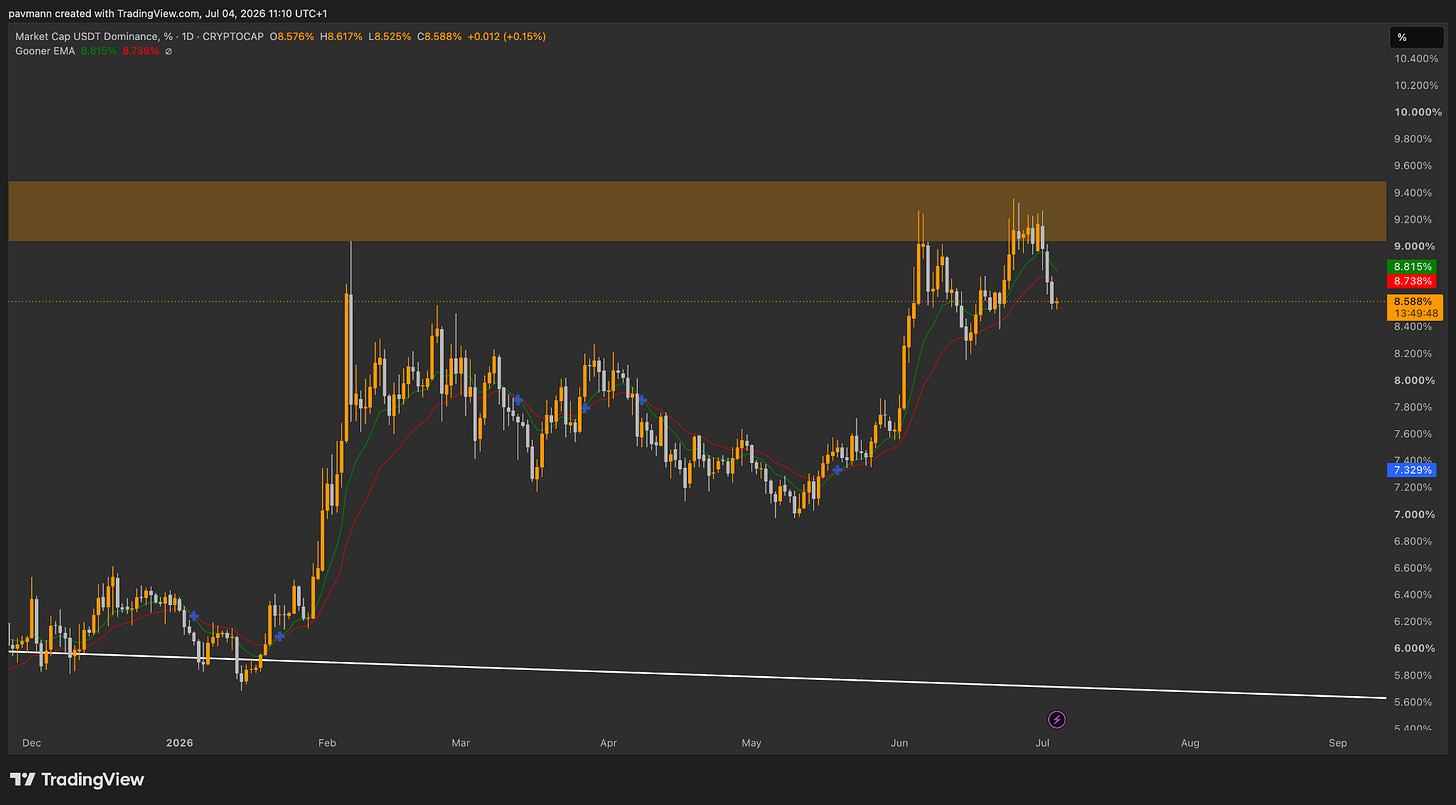Select the low value 'L8.525%'

tap(392, 36)
